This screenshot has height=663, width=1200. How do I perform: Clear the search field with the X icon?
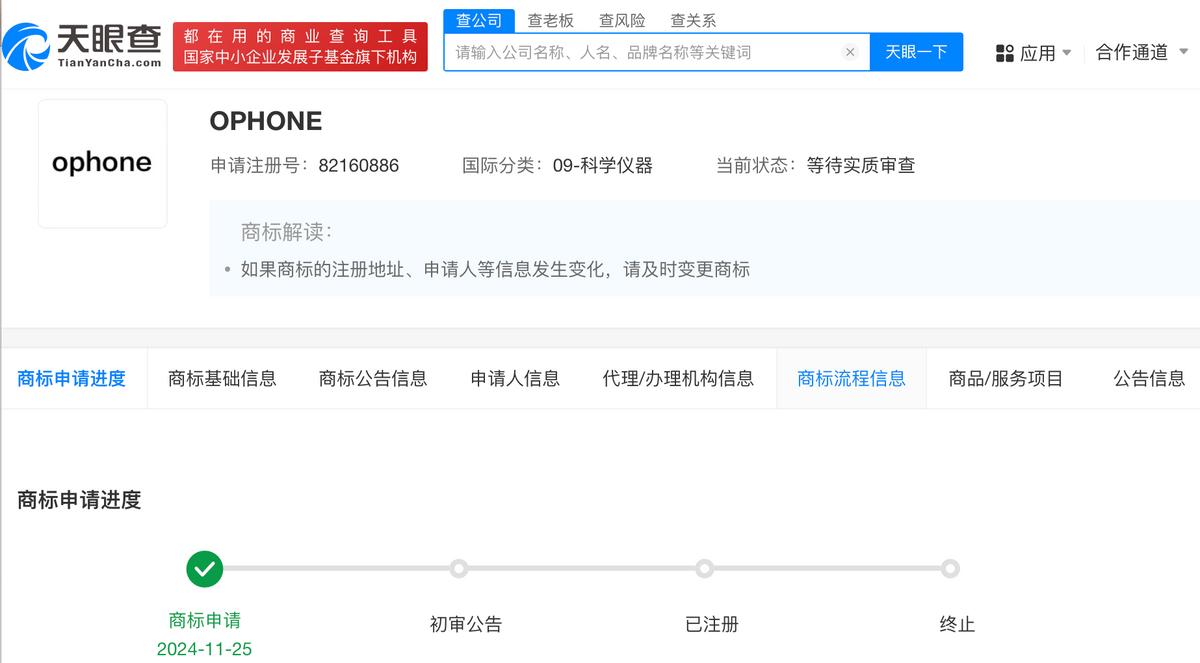pos(850,52)
